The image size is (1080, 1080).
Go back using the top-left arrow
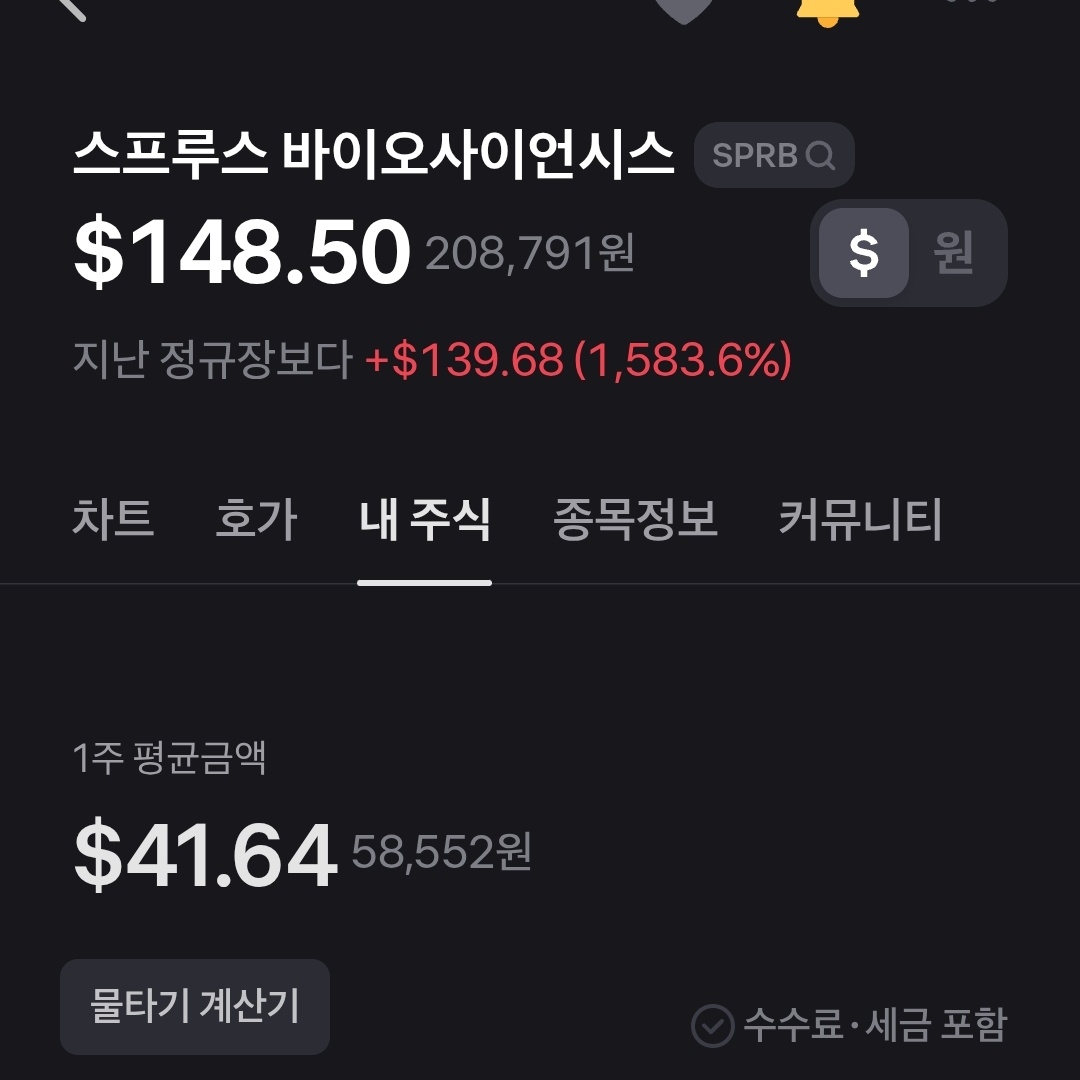pos(70,8)
